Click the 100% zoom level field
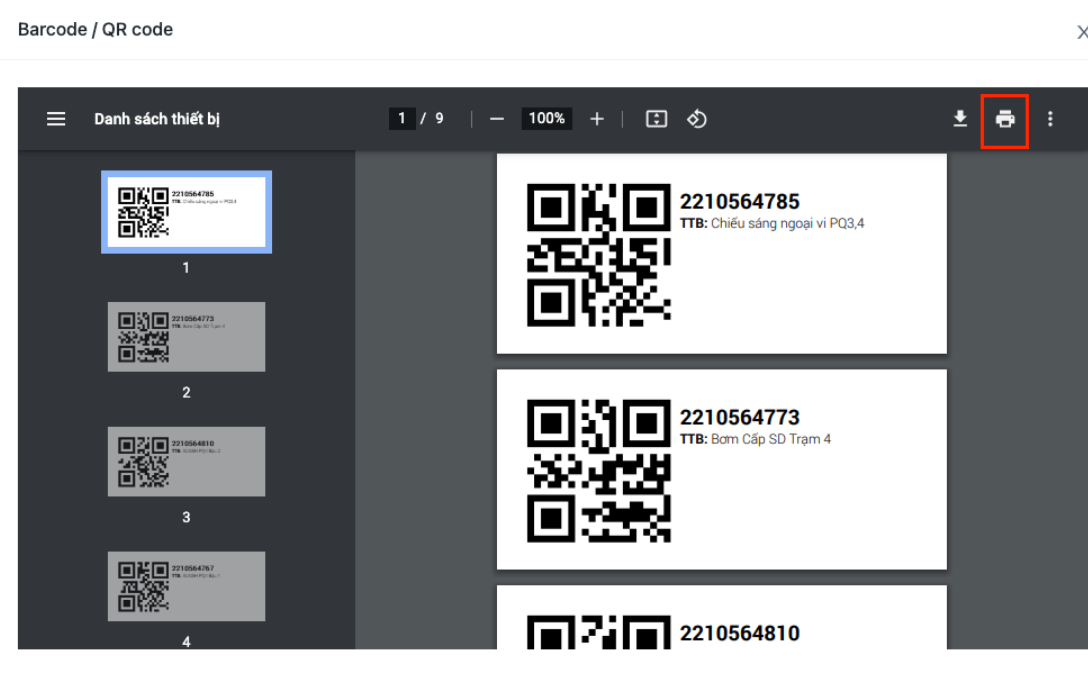Viewport: 1088px width, 675px height. (547, 119)
